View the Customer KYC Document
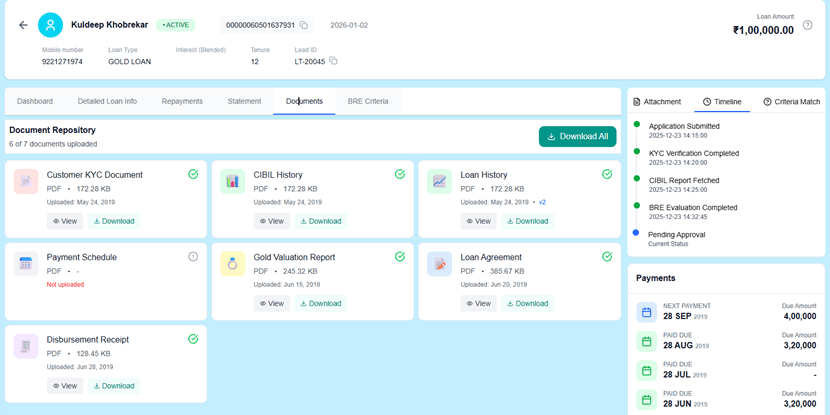 (65, 221)
